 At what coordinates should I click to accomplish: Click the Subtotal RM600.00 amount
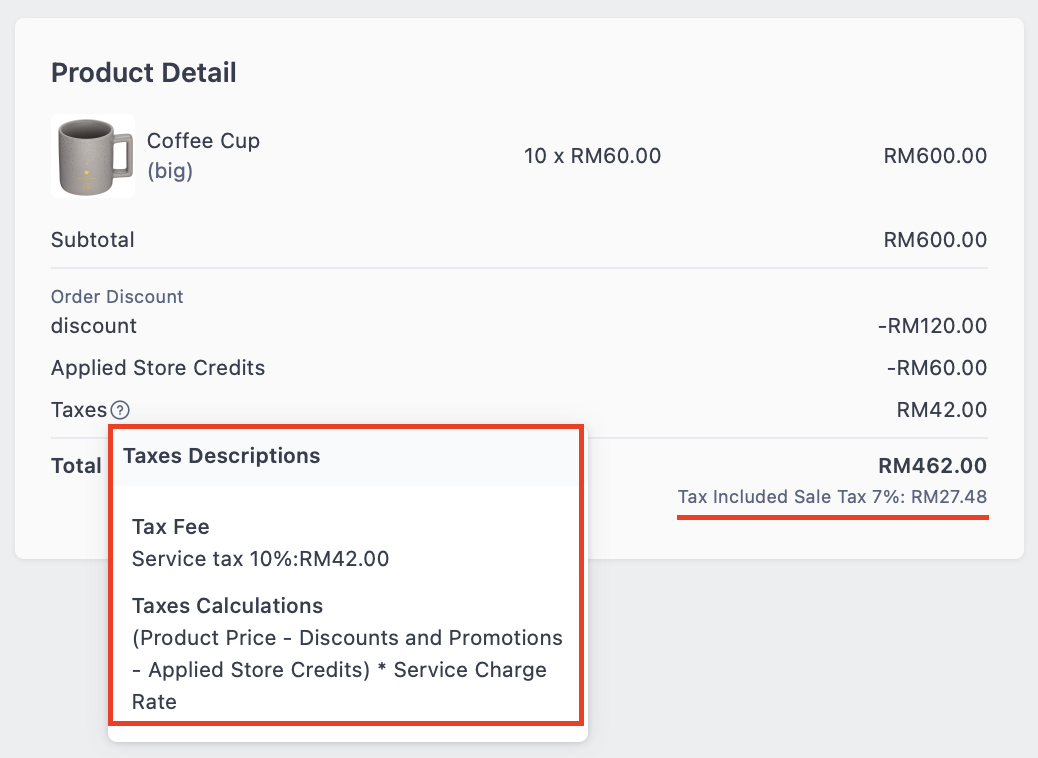pyautogui.click(x=935, y=240)
